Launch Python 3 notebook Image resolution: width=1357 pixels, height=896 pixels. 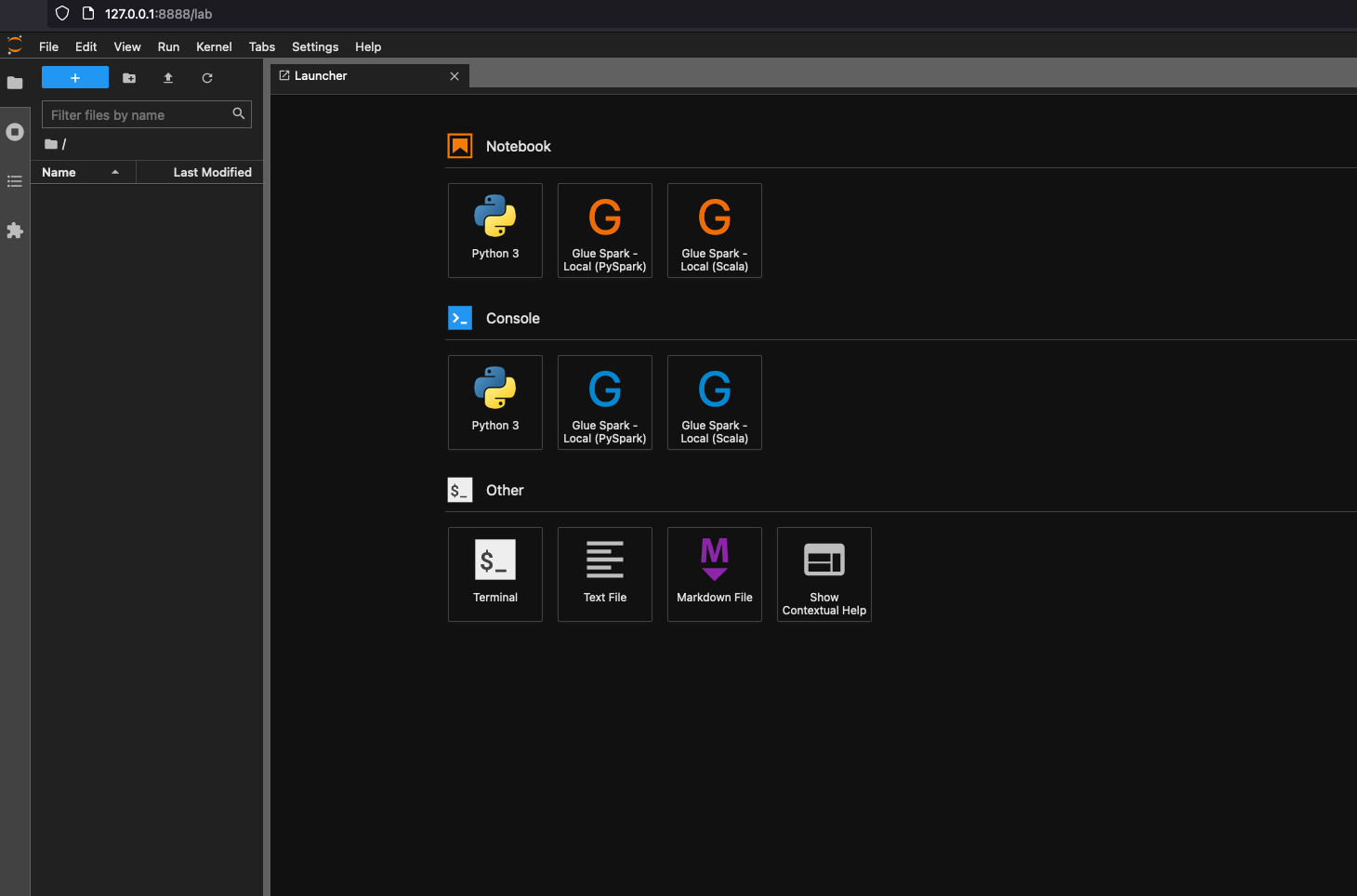495,230
